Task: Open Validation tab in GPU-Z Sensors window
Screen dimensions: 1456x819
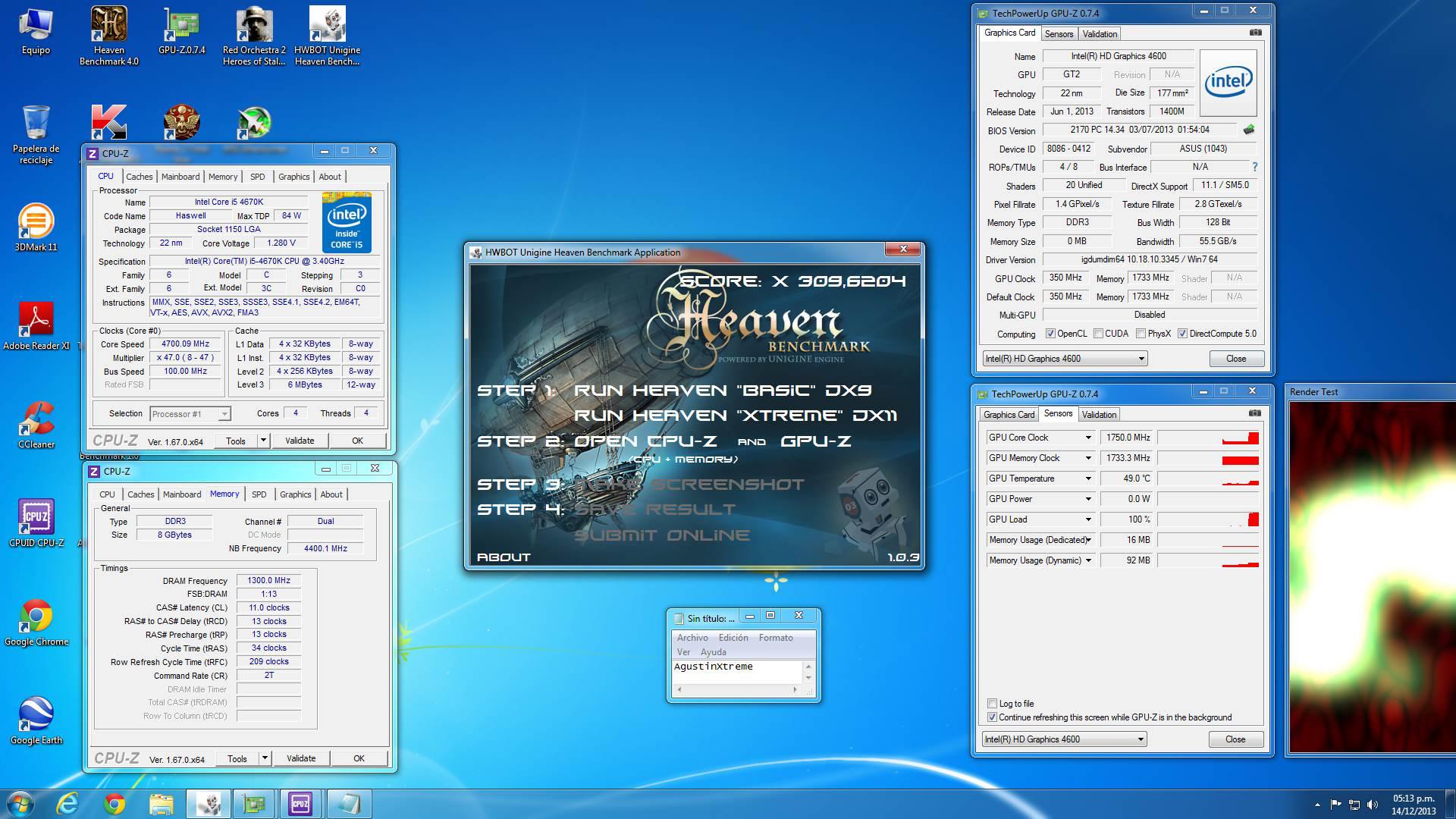Action: click(x=1099, y=415)
